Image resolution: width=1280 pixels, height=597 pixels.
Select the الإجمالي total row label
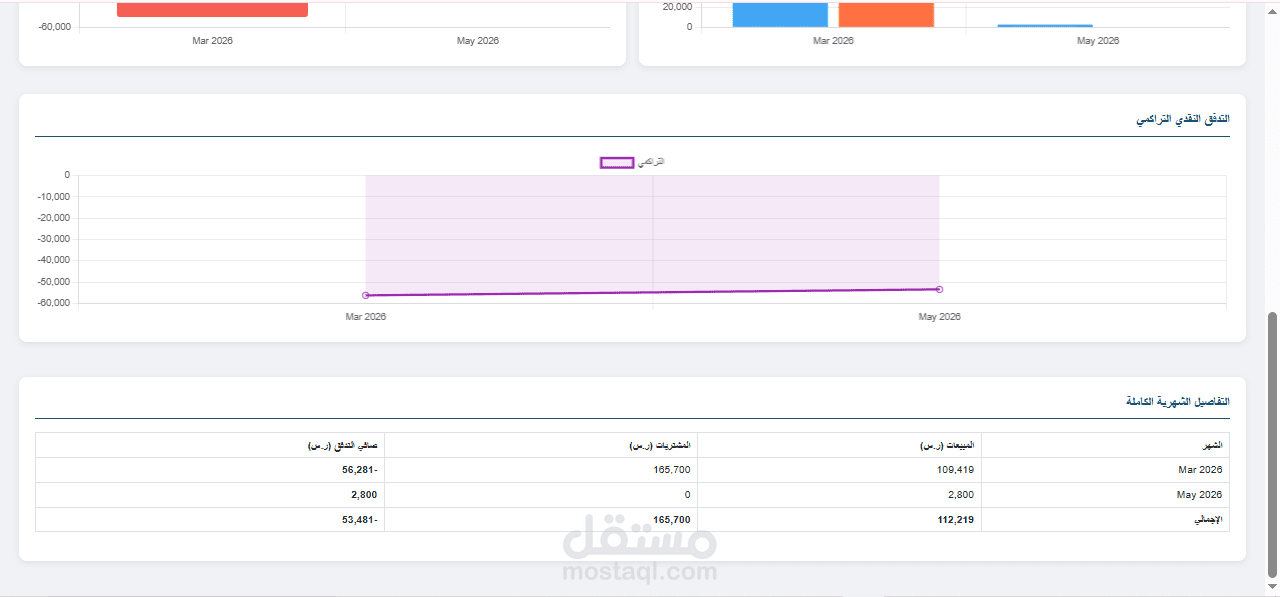pyautogui.click(x=1209, y=519)
